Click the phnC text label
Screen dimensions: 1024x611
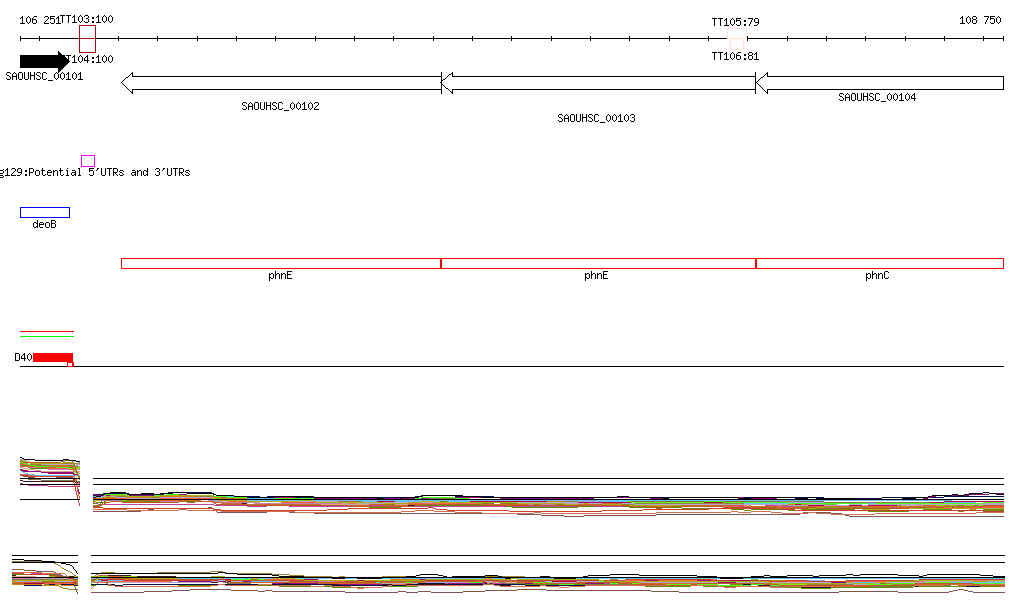pyautogui.click(x=877, y=275)
